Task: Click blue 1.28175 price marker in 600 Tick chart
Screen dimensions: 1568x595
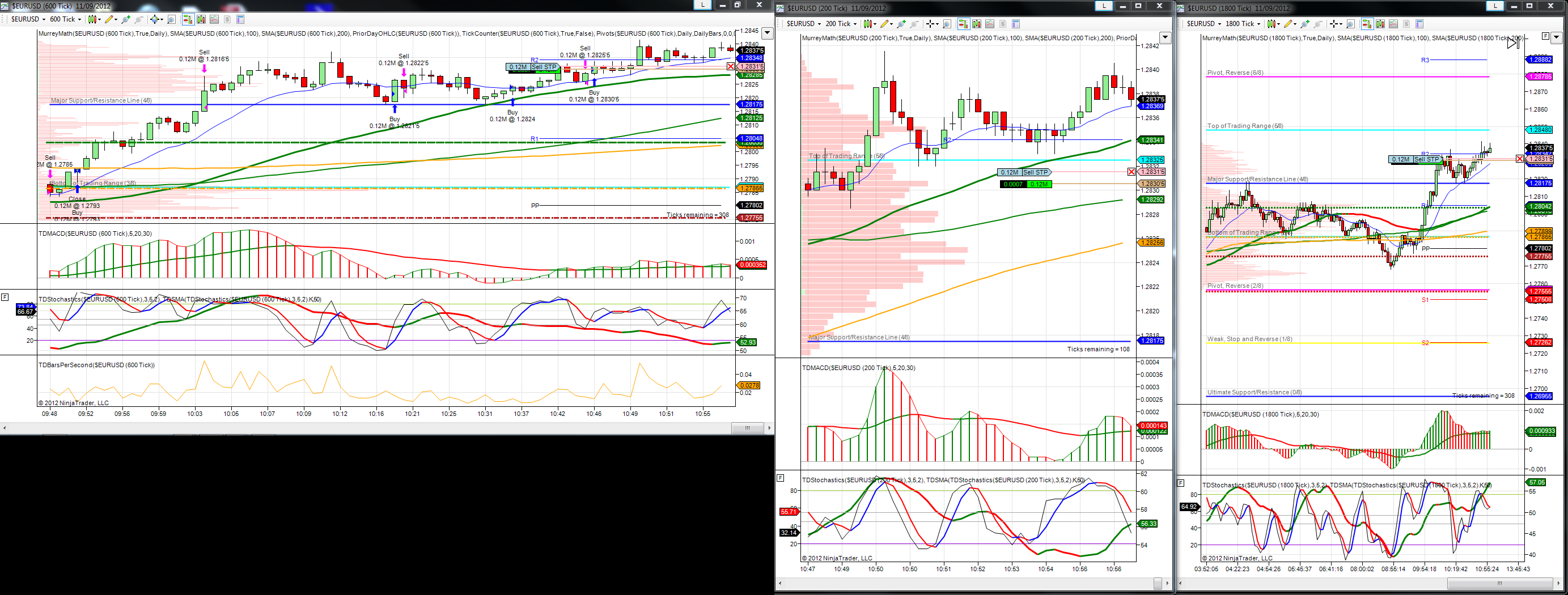Action: (x=751, y=105)
